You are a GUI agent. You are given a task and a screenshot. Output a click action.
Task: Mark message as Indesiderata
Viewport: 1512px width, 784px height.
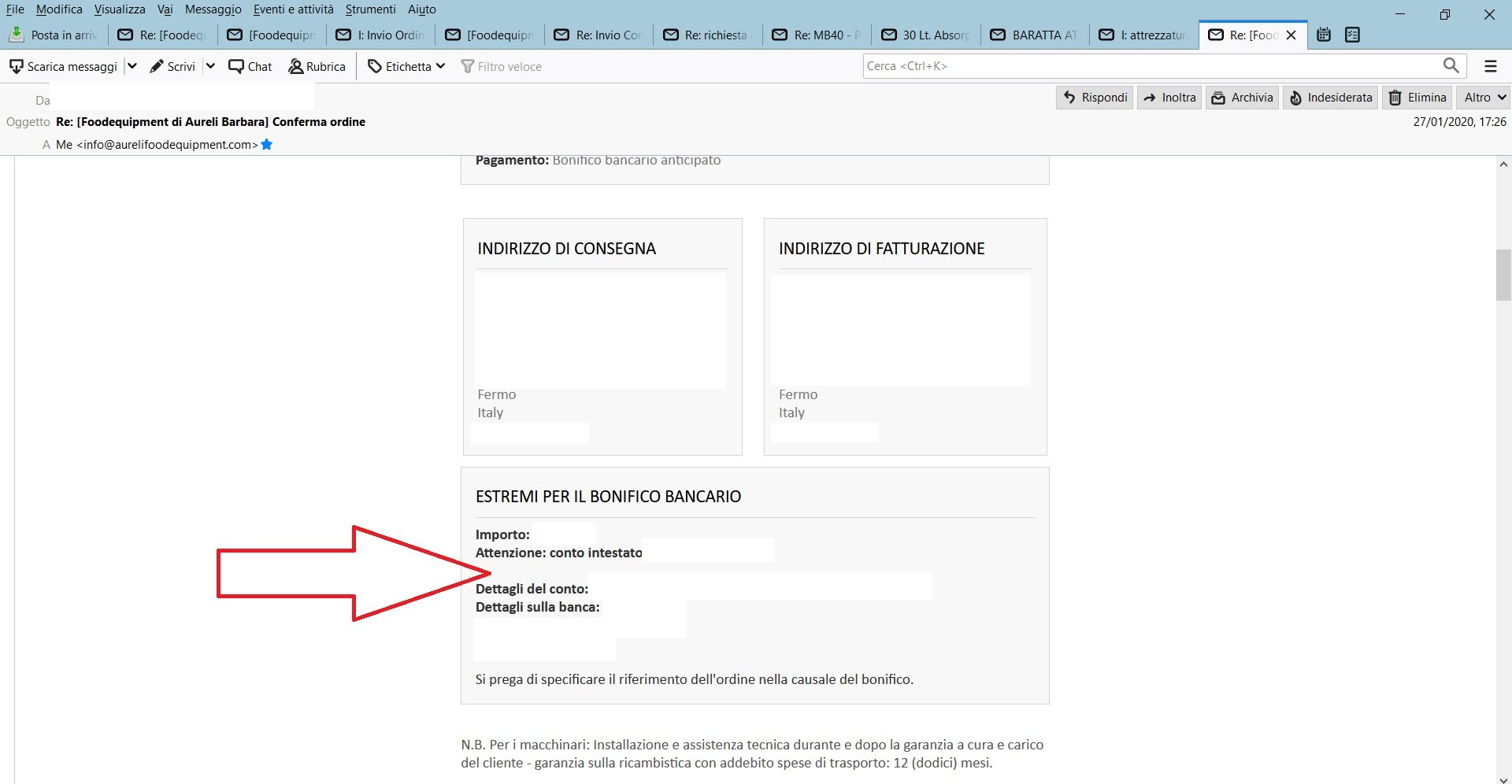point(1331,98)
